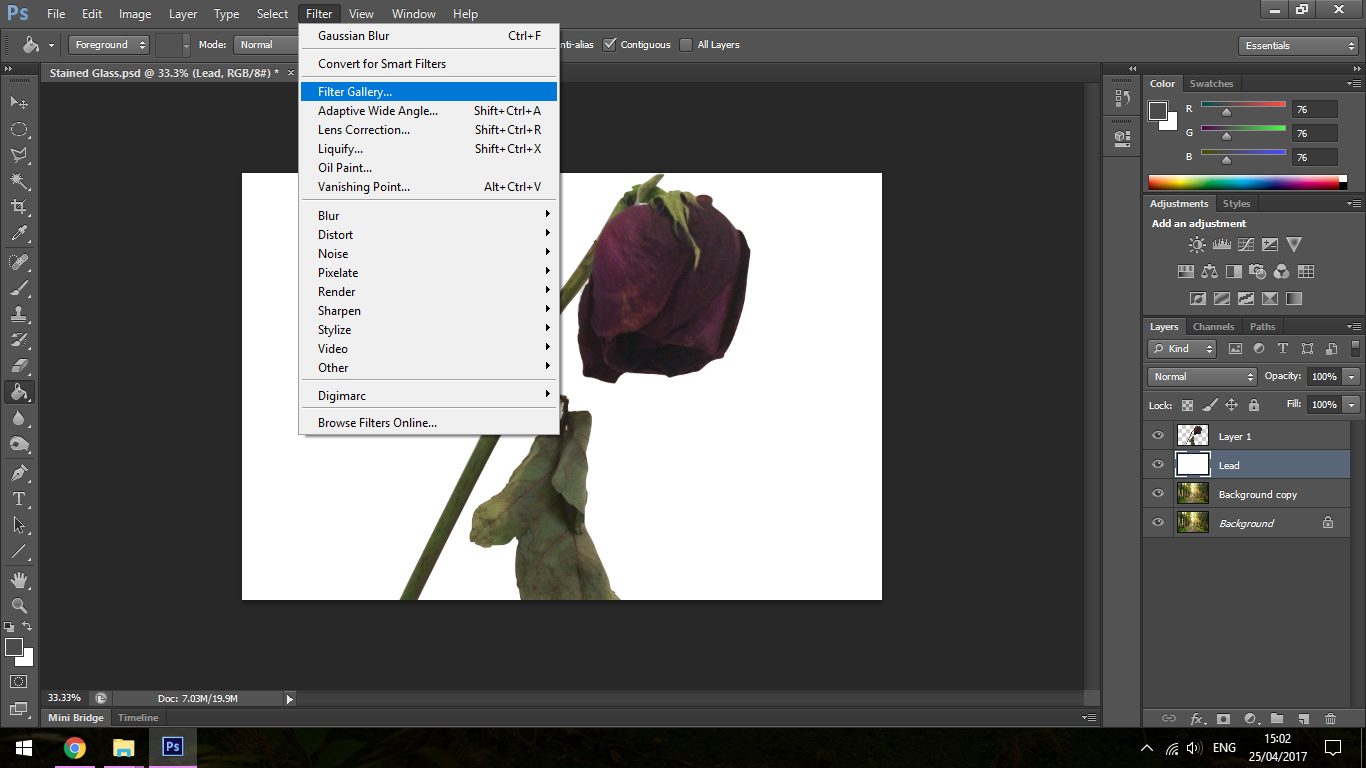The height and width of the screenshot is (768, 1366).
Task: Choose the Polygonal Lasso tool
Action: click(19, 155)
